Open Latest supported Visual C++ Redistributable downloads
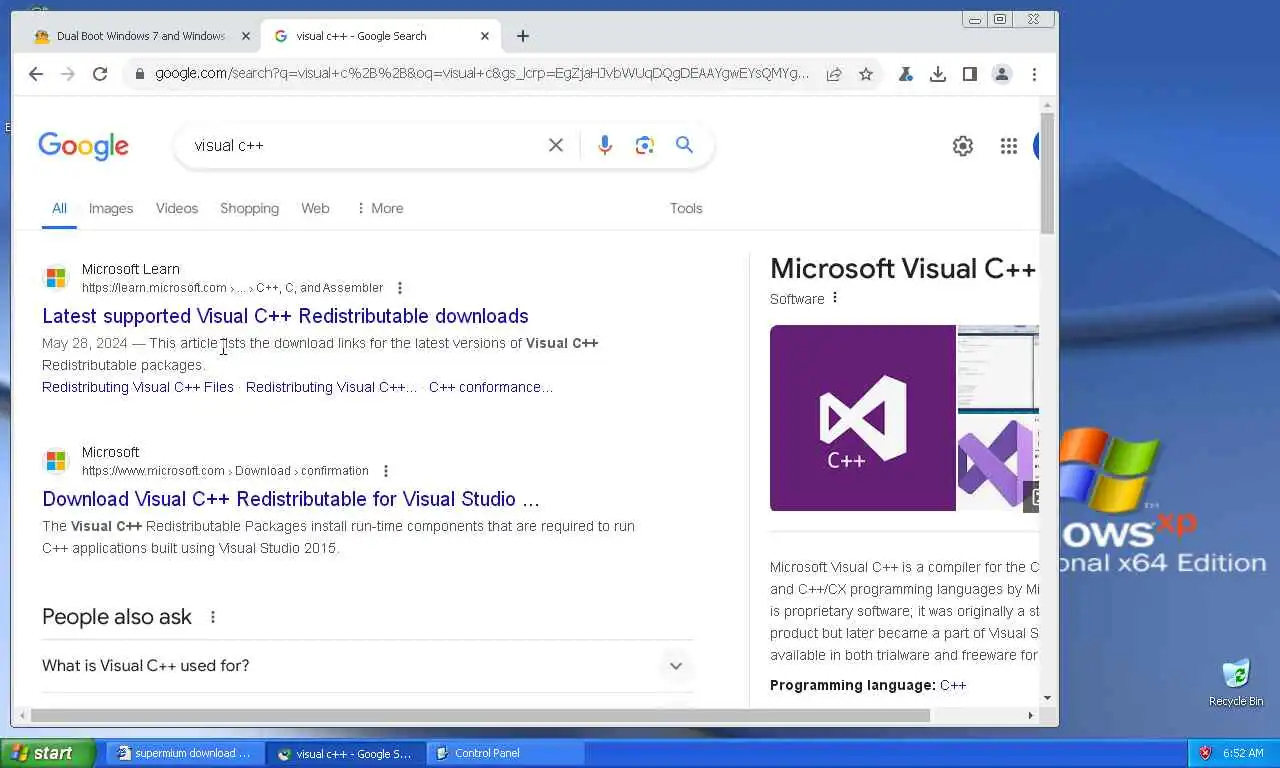The image size is (1280, 768). pyautogui.click(x=285, y=316)
